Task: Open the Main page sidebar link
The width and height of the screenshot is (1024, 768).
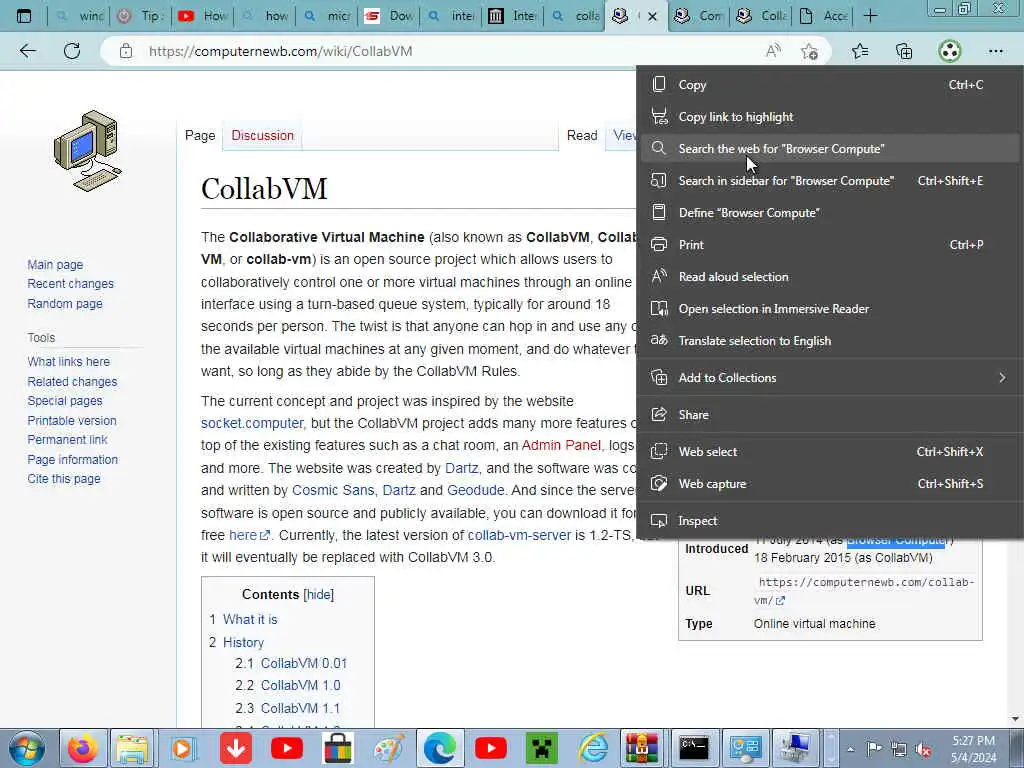Action: (x=55, y=264)
